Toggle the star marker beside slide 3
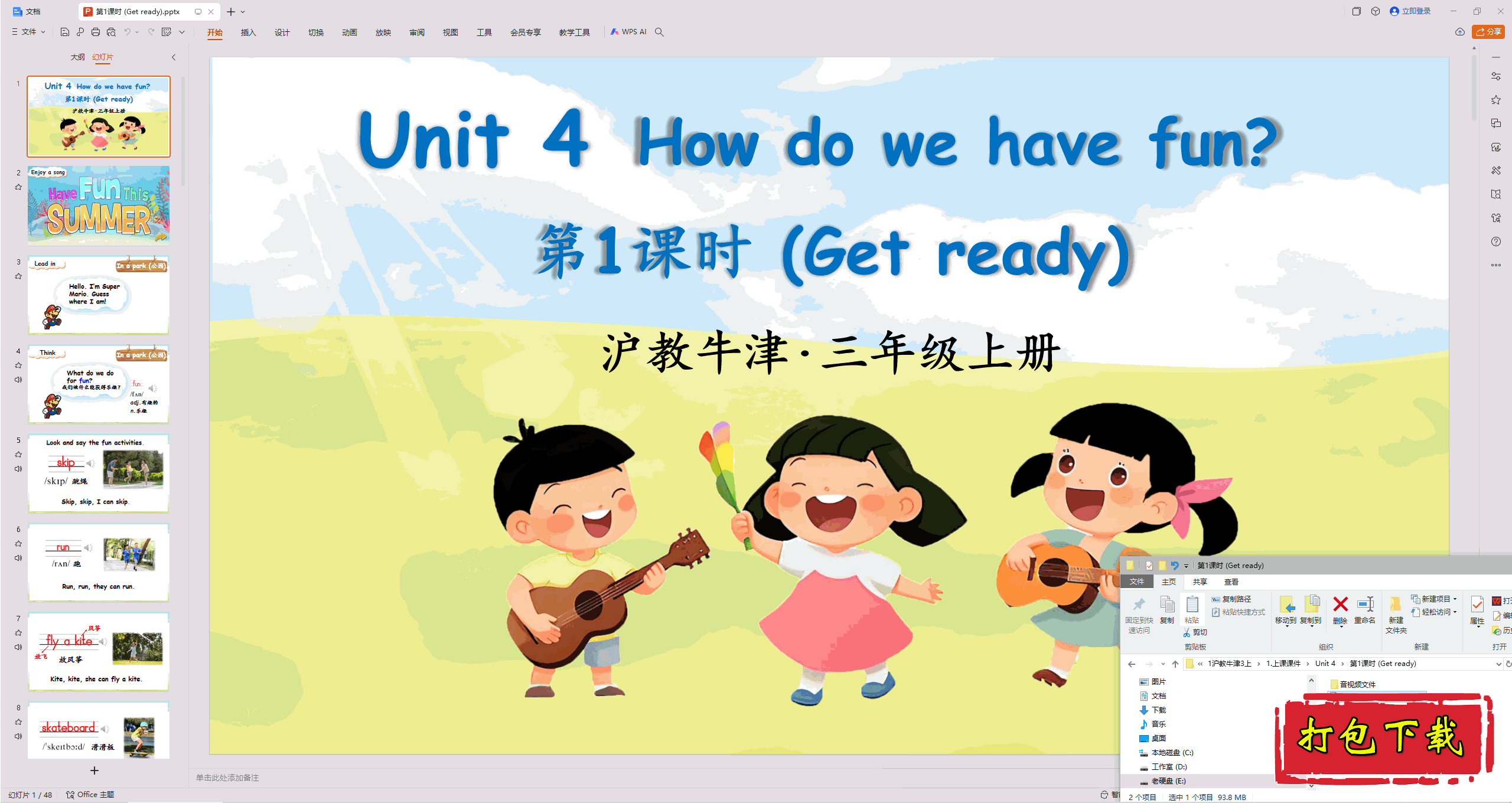 pyautogui.click(x=18, y=276)
